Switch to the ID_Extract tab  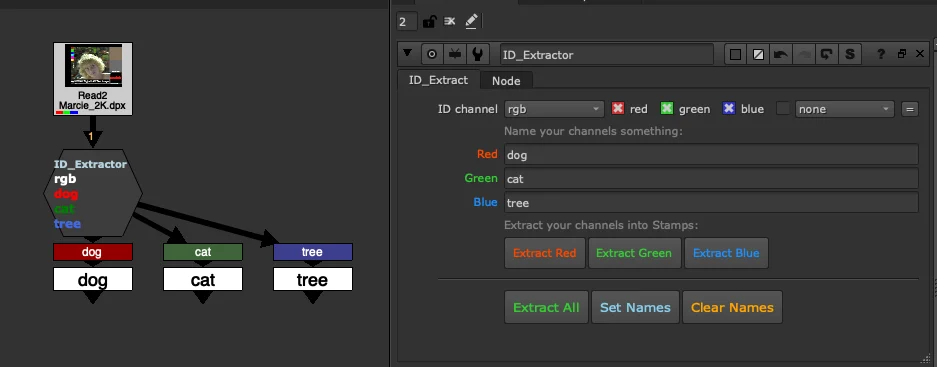tap(439, 79)
